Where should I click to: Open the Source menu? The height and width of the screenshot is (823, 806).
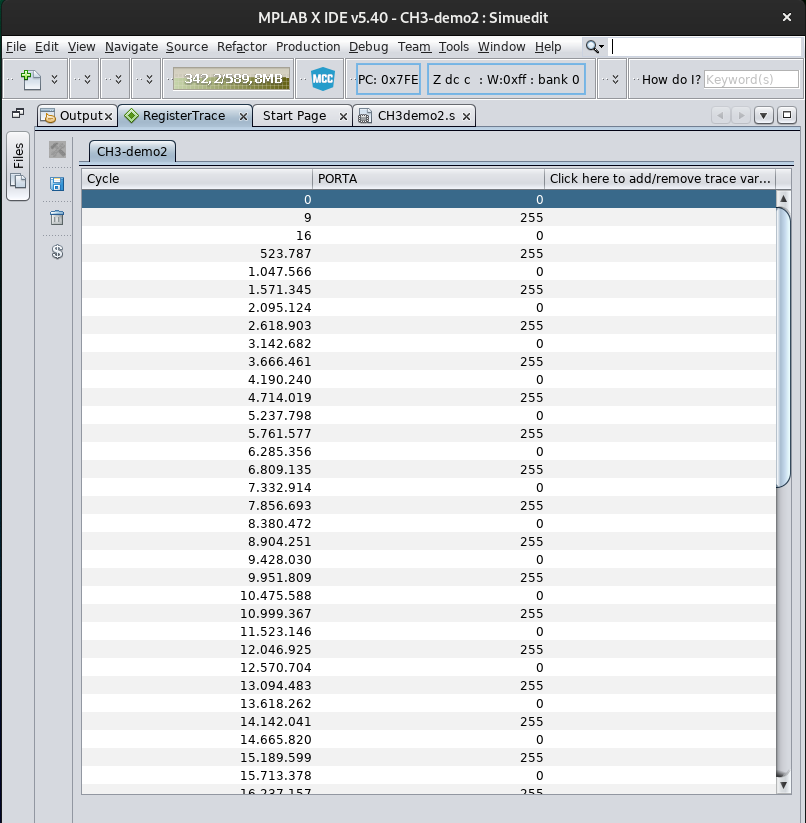[x=187, y=47]
